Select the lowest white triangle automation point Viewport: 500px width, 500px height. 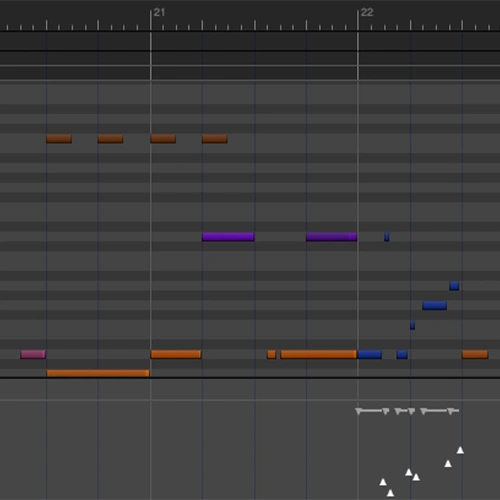pos(390,493)
